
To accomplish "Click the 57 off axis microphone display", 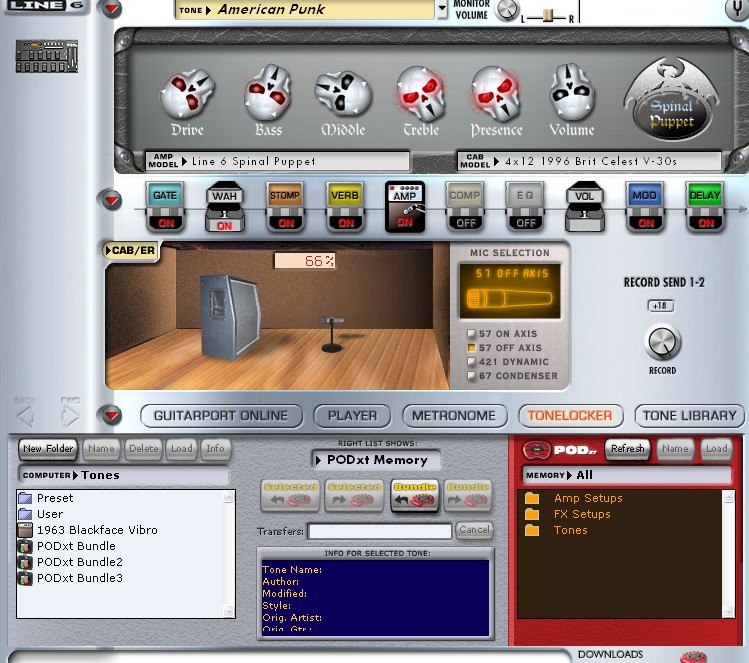I will 510,291.
